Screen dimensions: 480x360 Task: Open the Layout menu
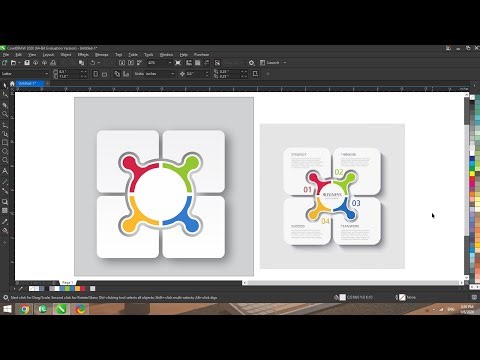(x=48, y=55)
